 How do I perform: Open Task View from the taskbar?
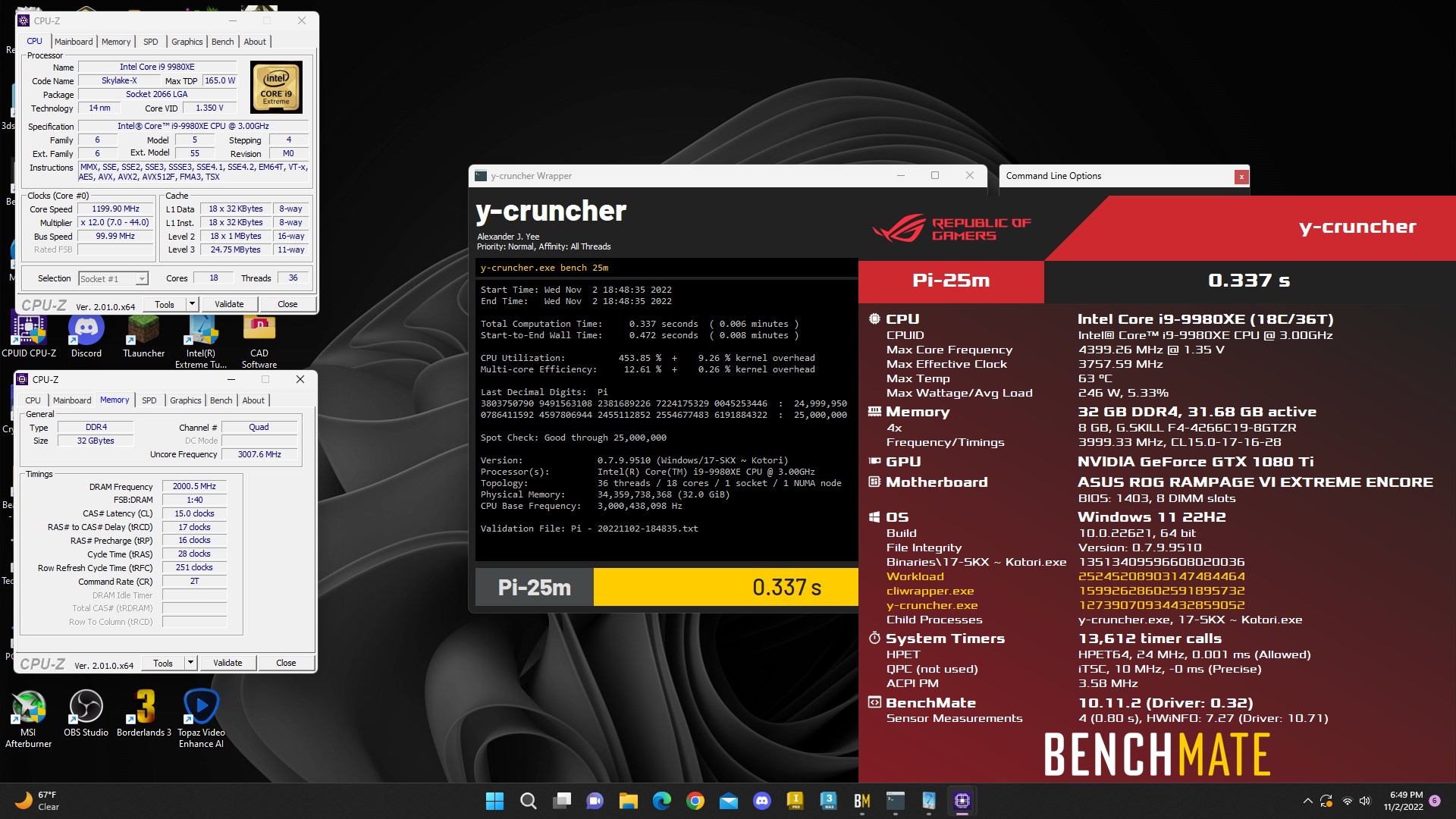tap(562, 801)
